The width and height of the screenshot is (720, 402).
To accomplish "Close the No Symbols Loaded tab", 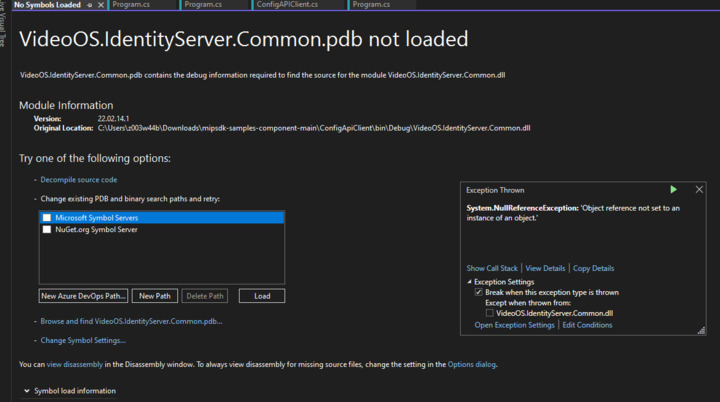I will (100, 5).
